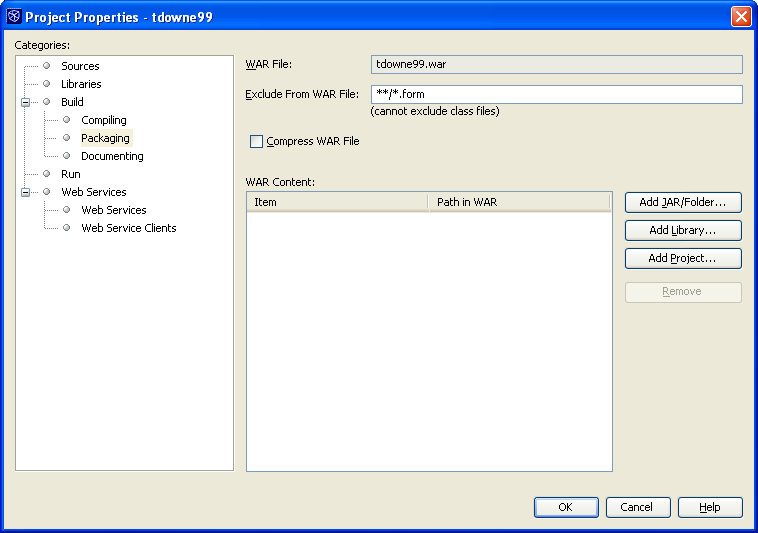
Task: Close the Project Properties dialog window
Action: click(740, 17)
